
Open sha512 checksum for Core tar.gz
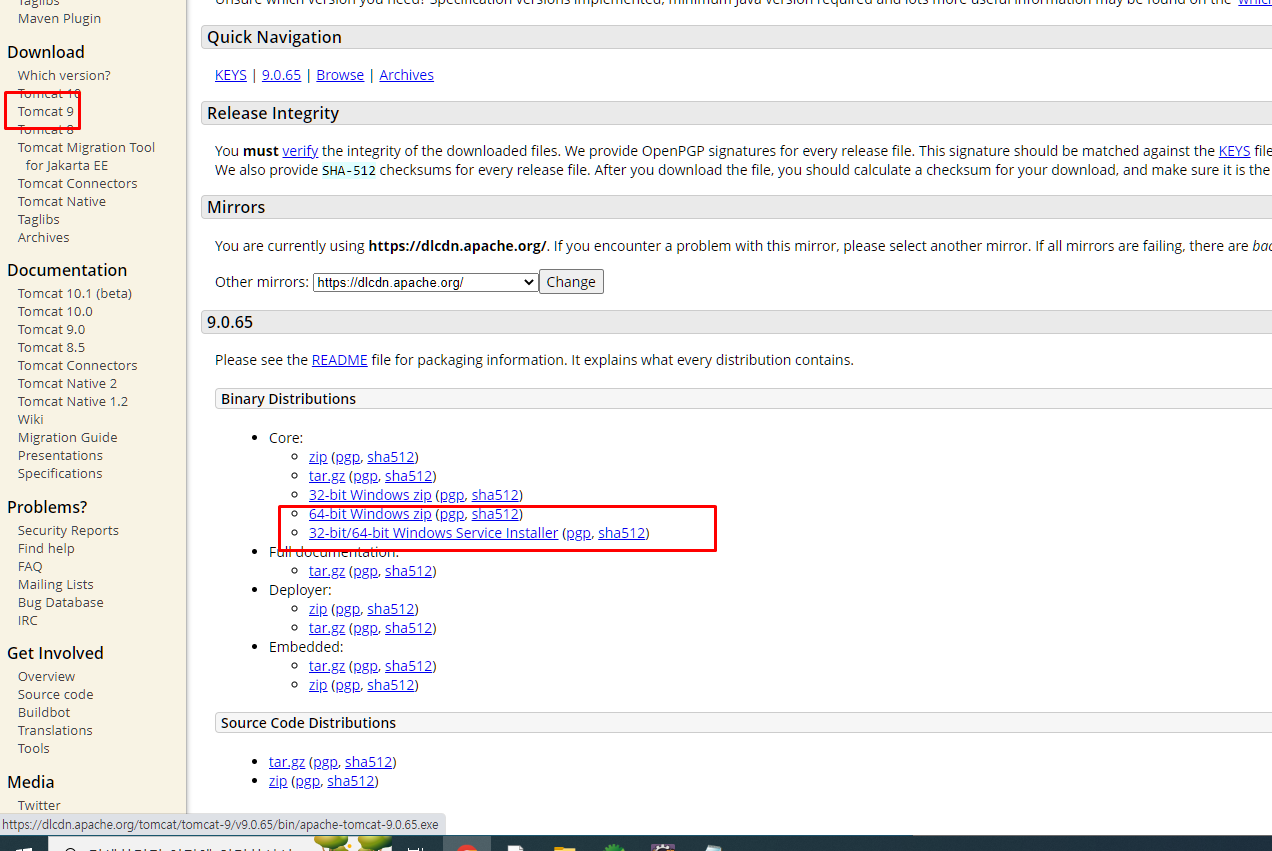coord(409,476)
